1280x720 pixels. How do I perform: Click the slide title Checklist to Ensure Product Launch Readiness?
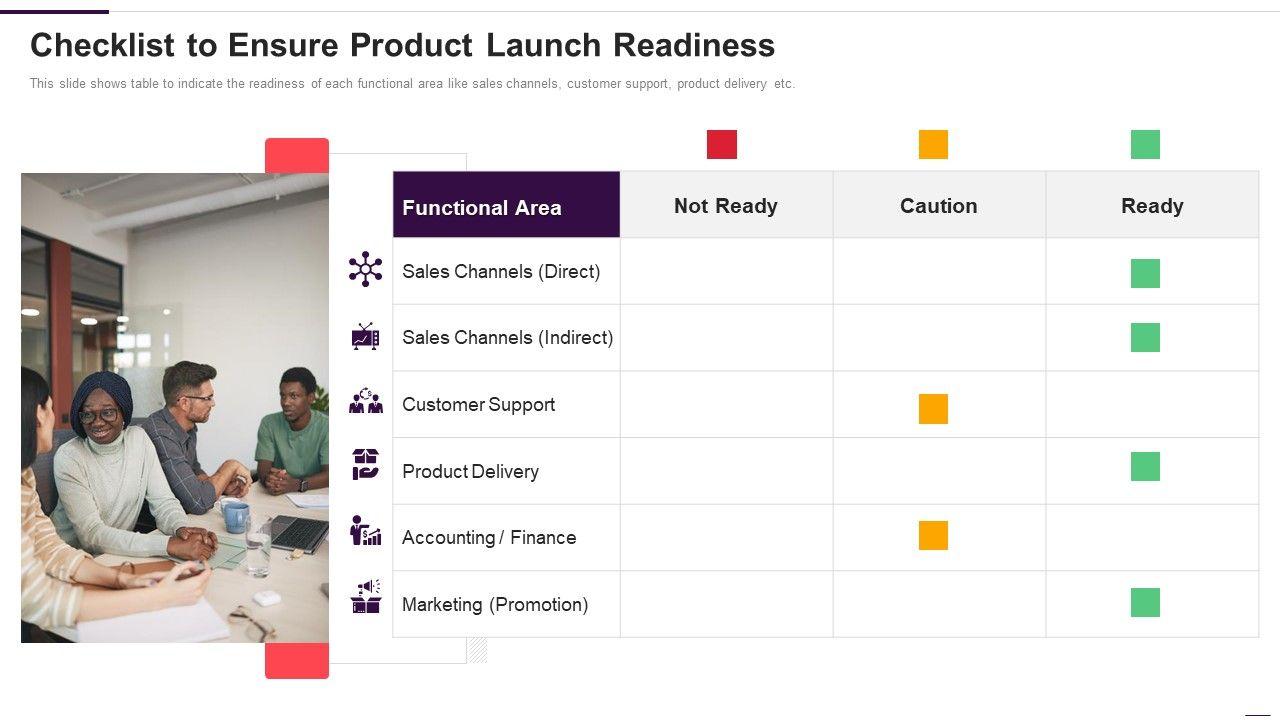[x=402, y=45]
